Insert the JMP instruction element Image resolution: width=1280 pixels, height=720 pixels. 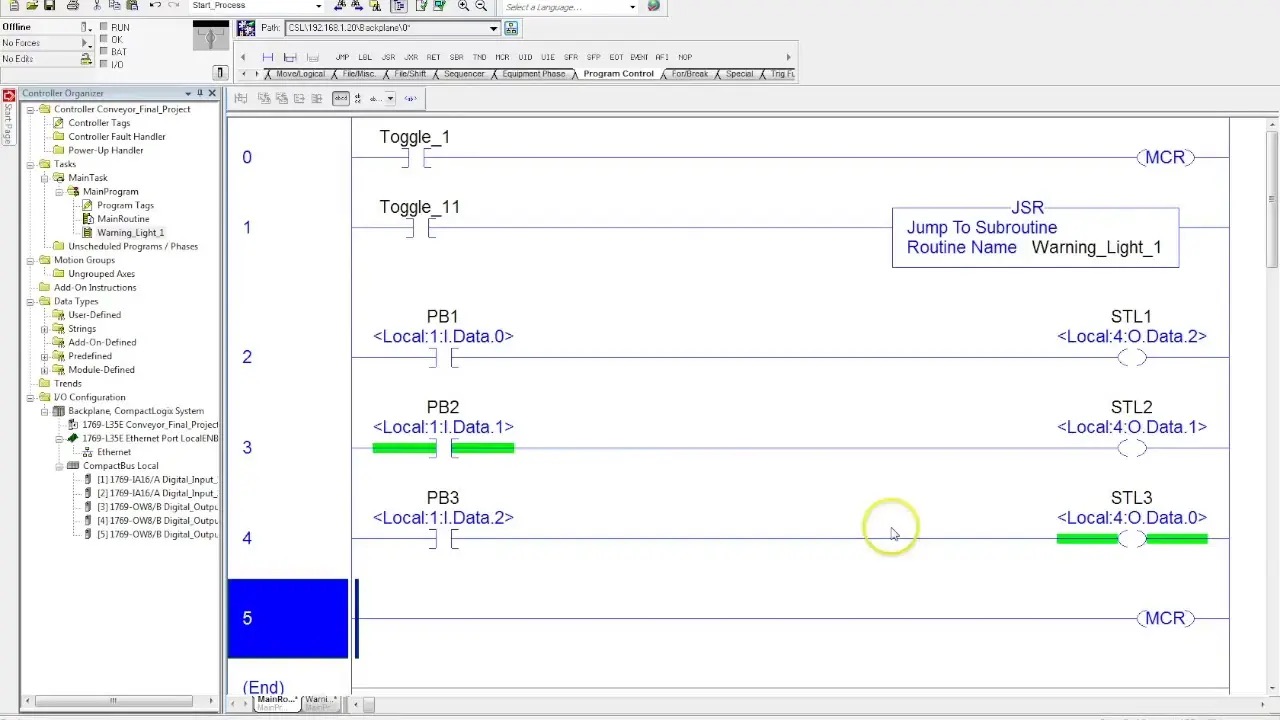[x=343, y=57]
